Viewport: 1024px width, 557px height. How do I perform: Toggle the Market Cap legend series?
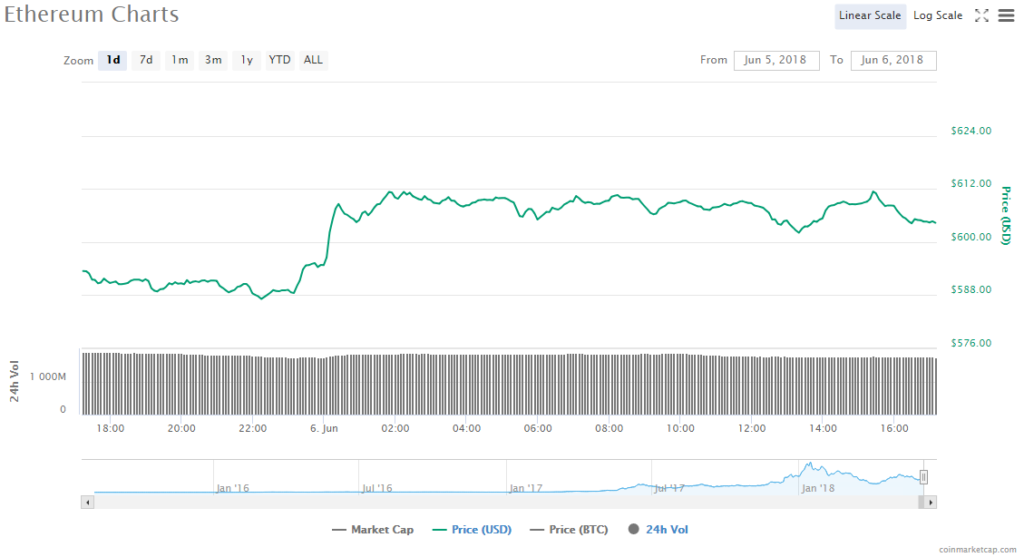click(x=373, y=529)
